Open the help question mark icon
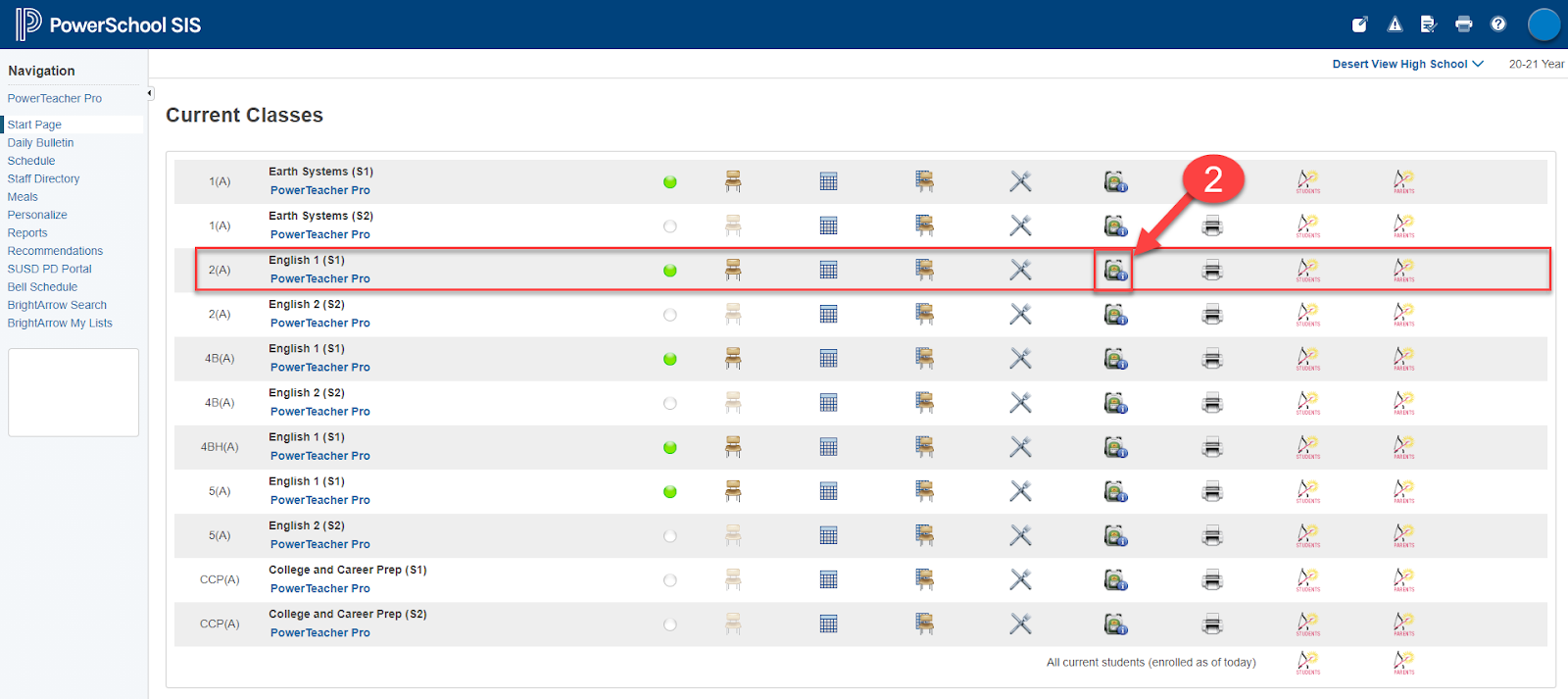Screen dimensions: 1568x699 tap(1498, 25)
